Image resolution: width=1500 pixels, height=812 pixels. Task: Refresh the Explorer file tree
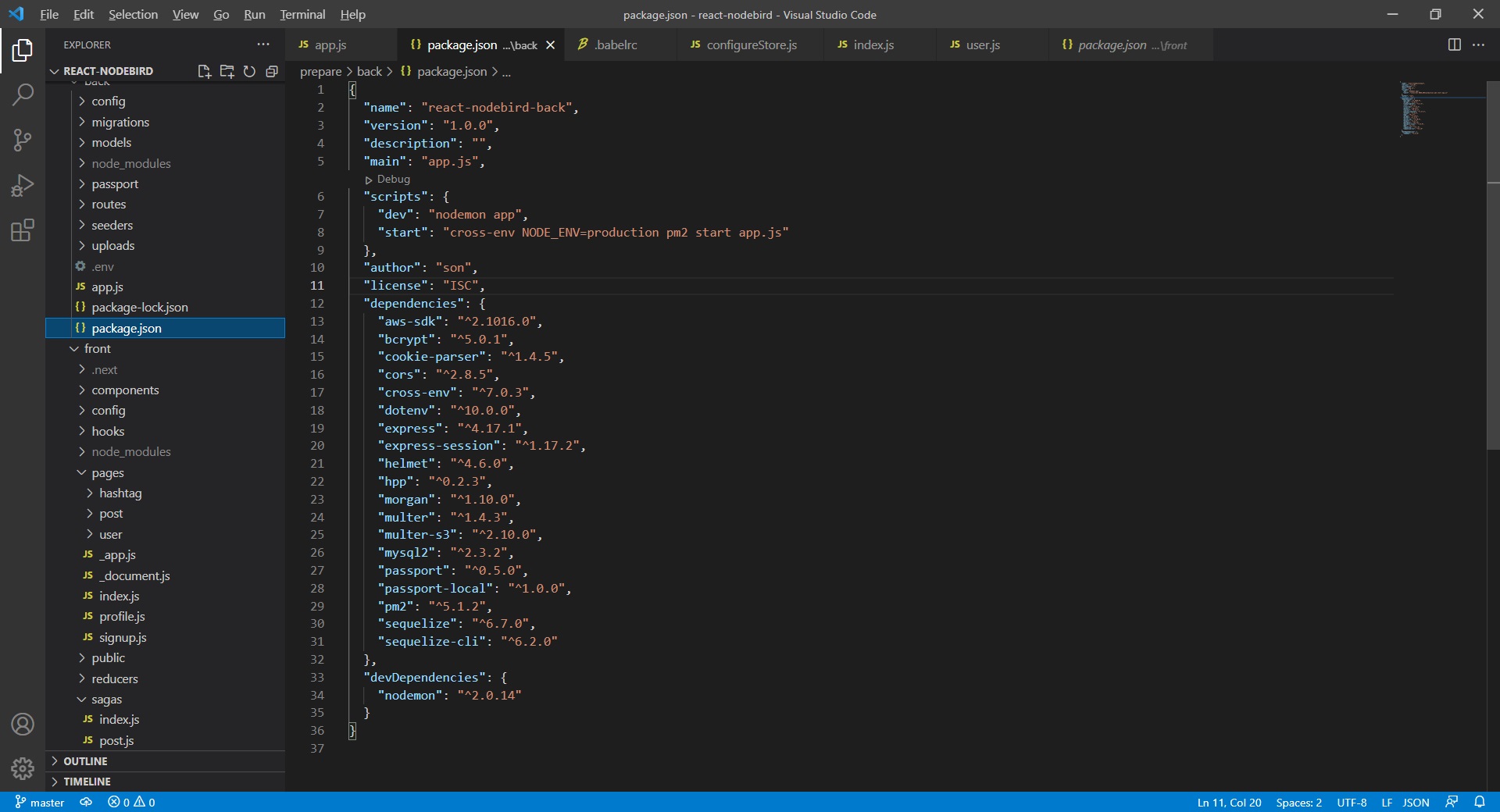coord(249,71)
